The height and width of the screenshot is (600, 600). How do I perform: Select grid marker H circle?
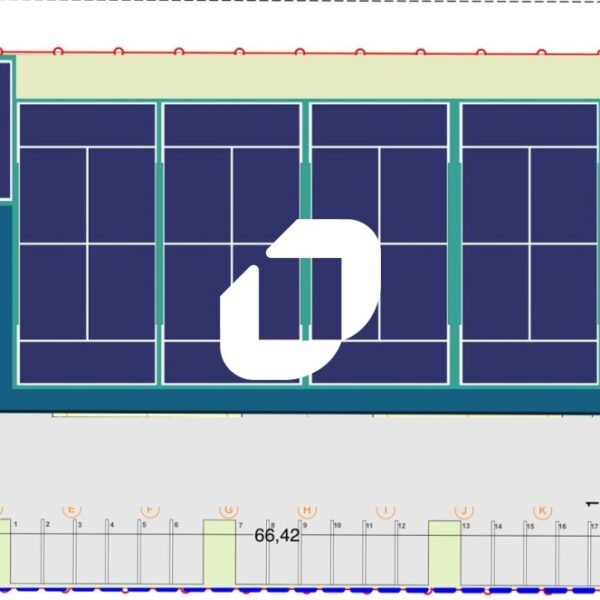307,509
